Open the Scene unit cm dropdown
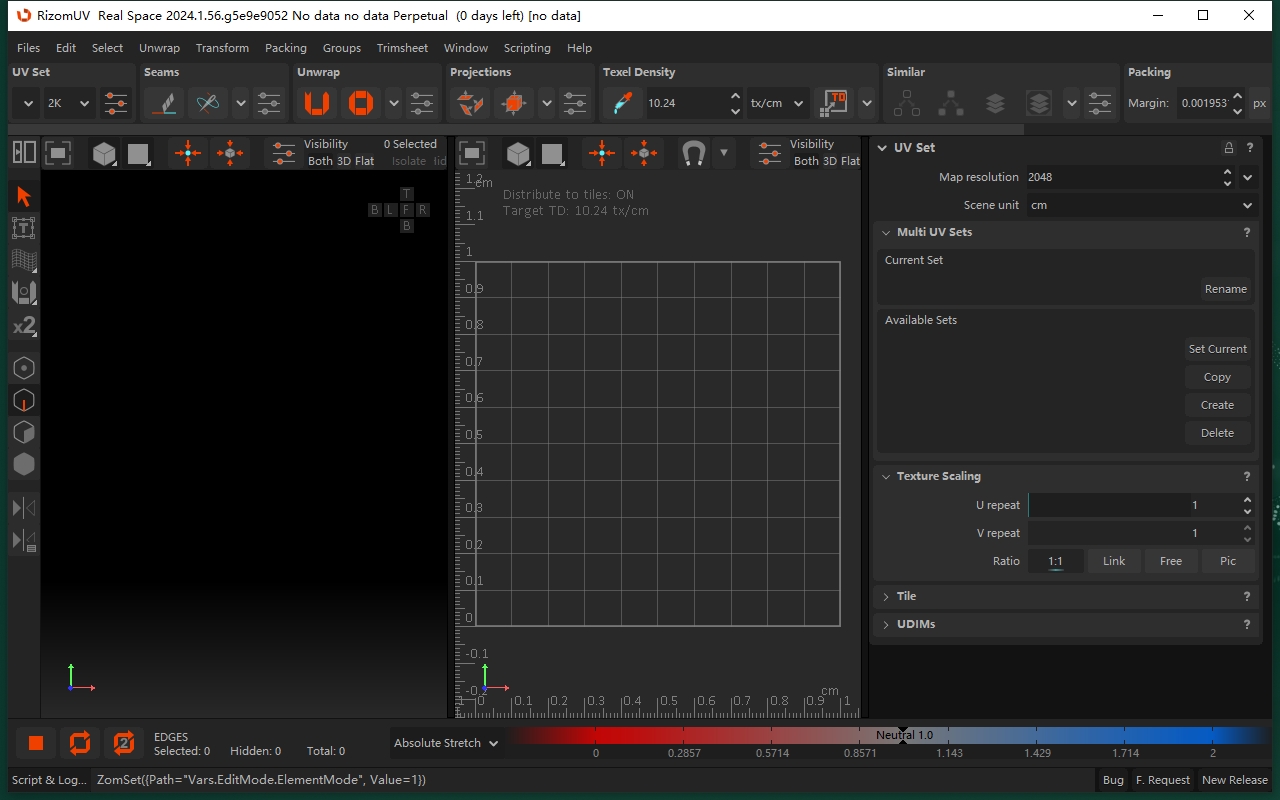The width and height of the screenshot is (1280, 800). 1141,205
